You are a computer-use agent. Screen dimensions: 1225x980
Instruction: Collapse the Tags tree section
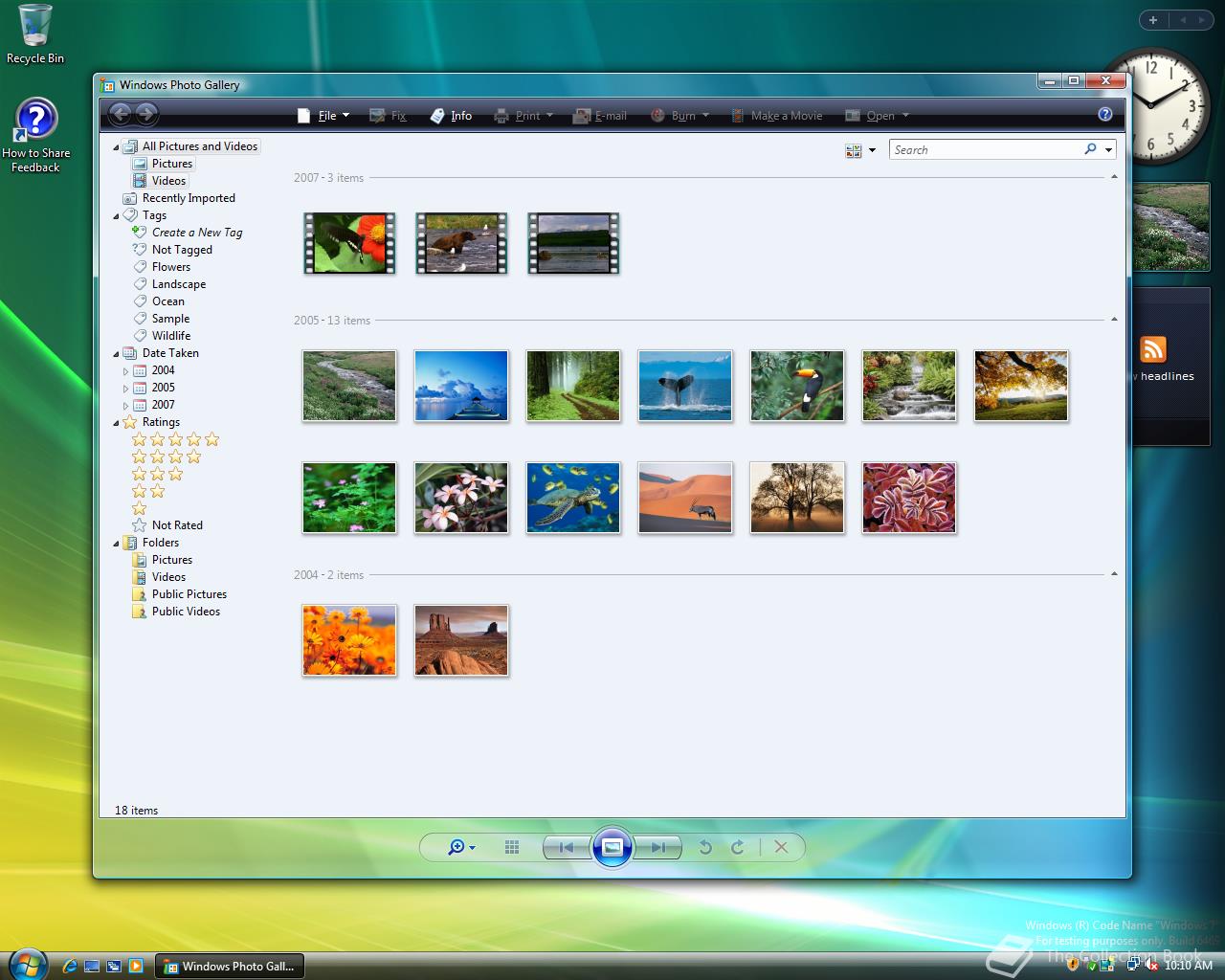(x=117, y=216)
